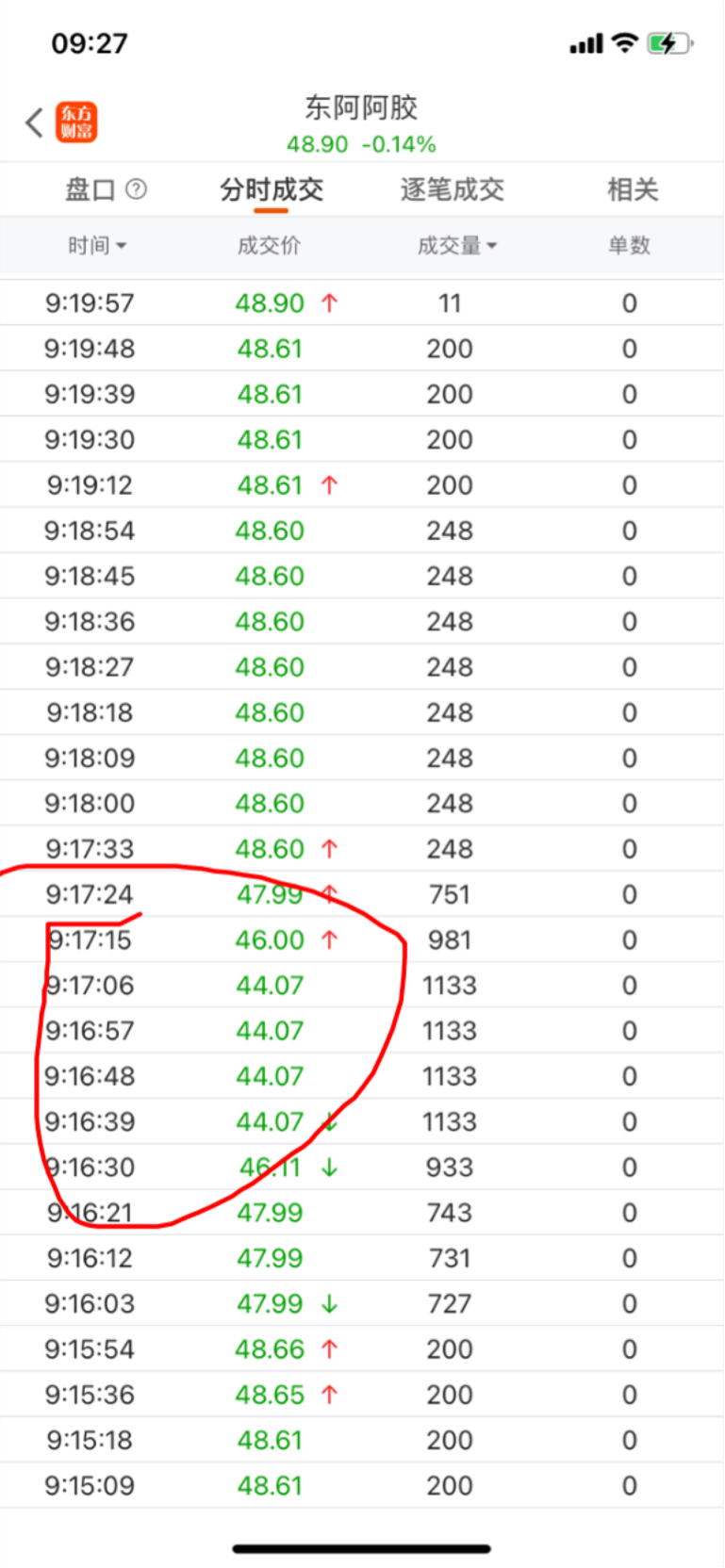Select the 9:18:45 row time
This screenshot has height=1568, width=725.
[90, 576]
